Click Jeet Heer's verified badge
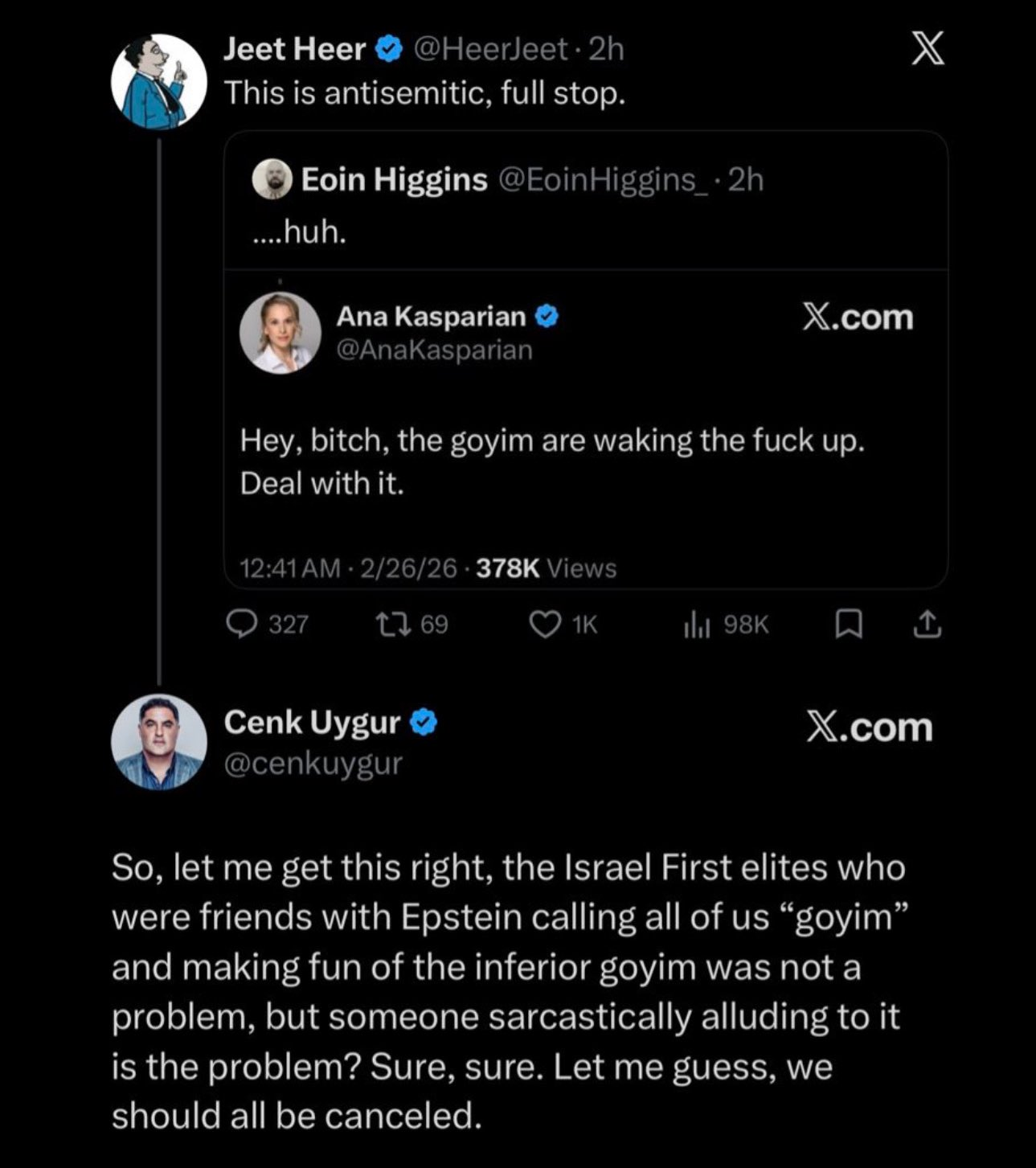1036x1168 pixels. 390,50
